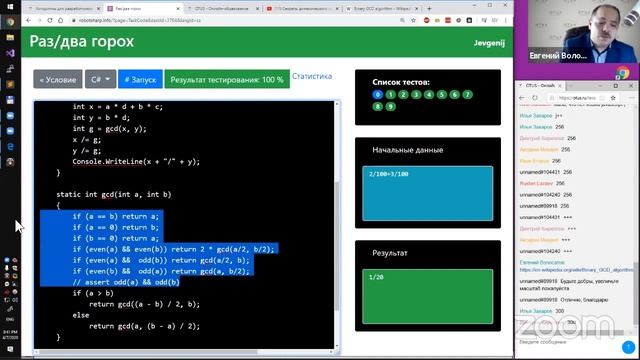The height and width of the screenshot is (360, 640).
Task: Go forward in the main Chrome window
Action: [x=39, y=20]
